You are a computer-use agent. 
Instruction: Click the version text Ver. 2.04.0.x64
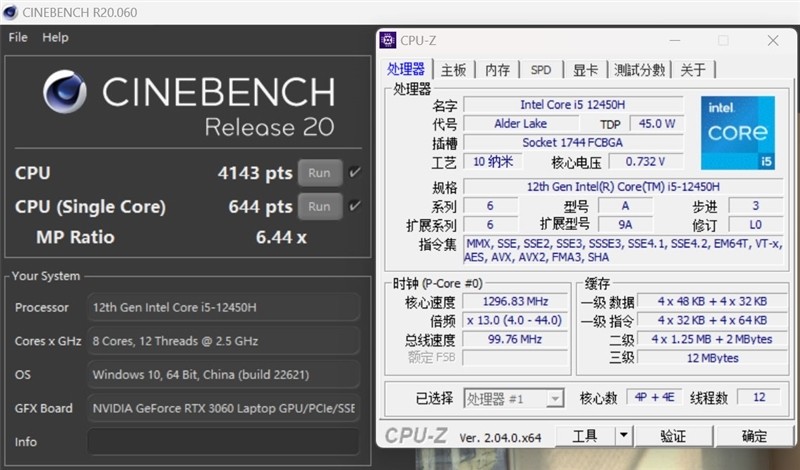point(500,438)
